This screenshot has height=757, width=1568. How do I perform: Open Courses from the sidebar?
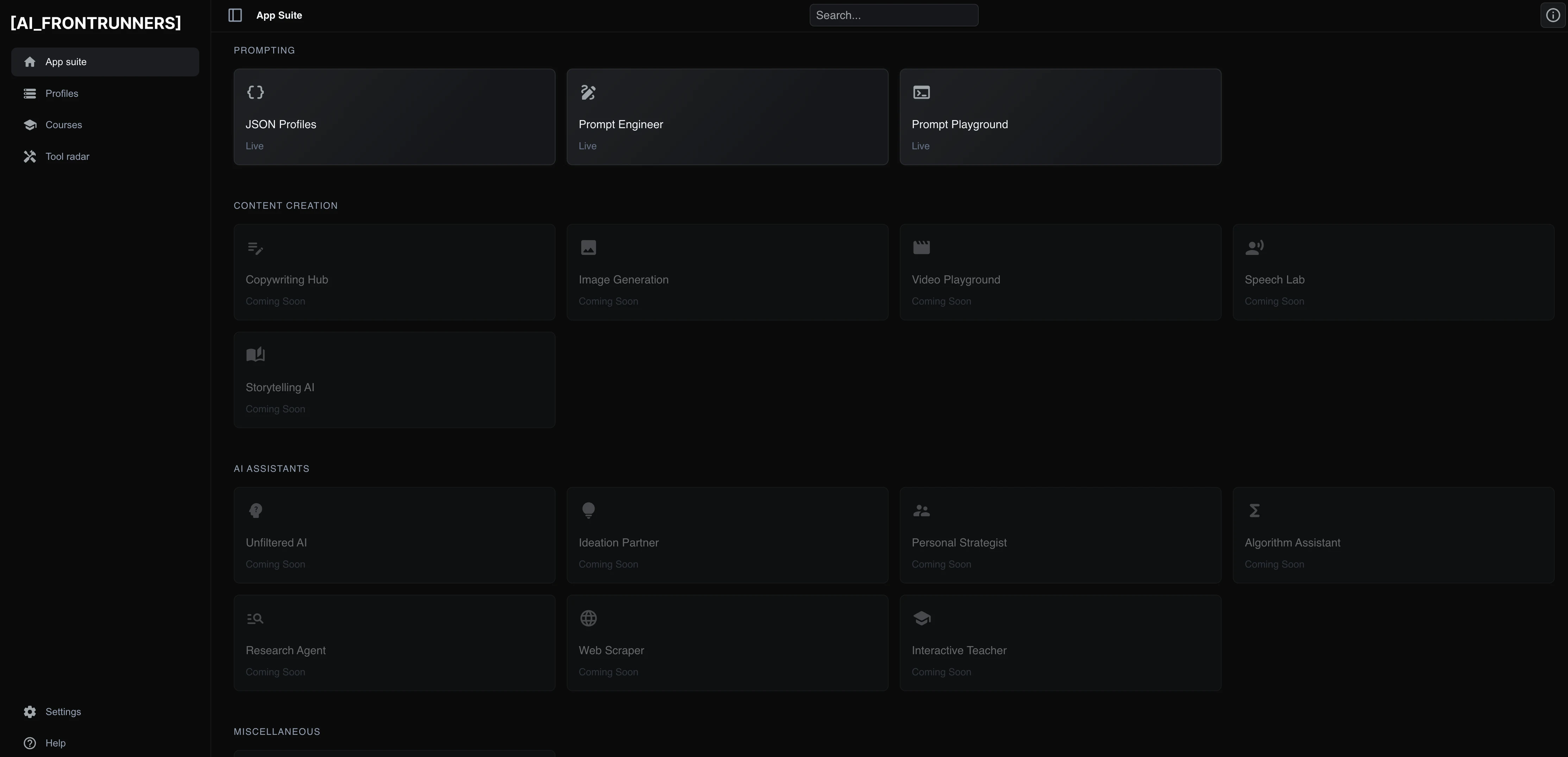[x=105, y=125]
